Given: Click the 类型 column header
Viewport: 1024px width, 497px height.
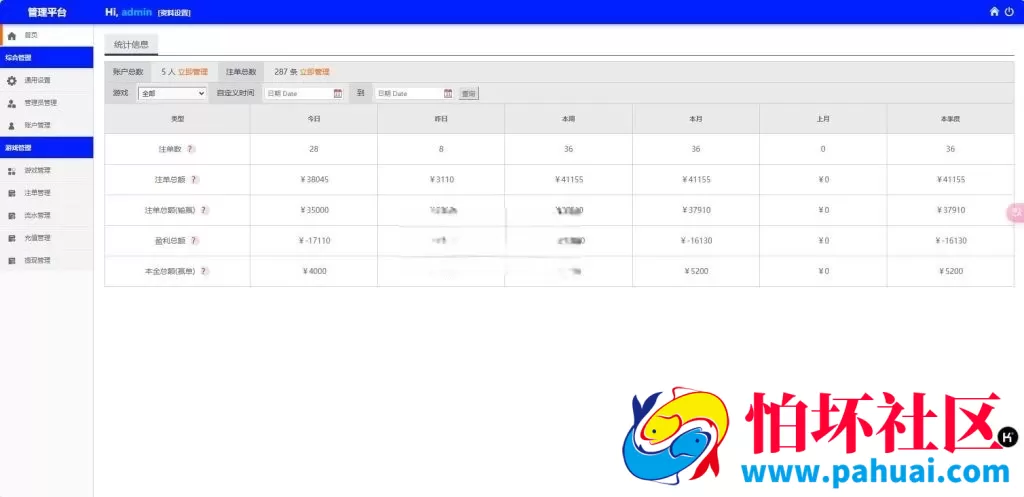Looking at the screenshot, I should tap(177, 119).
